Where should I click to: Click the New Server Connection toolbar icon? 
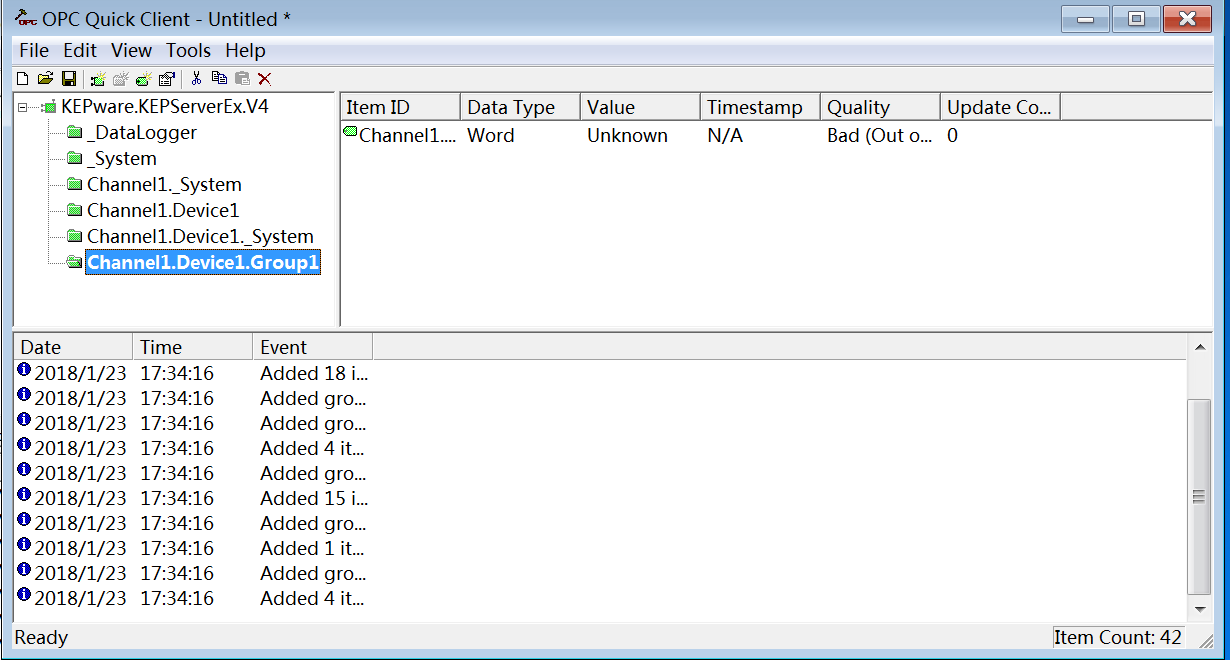(x=98, y=78)
